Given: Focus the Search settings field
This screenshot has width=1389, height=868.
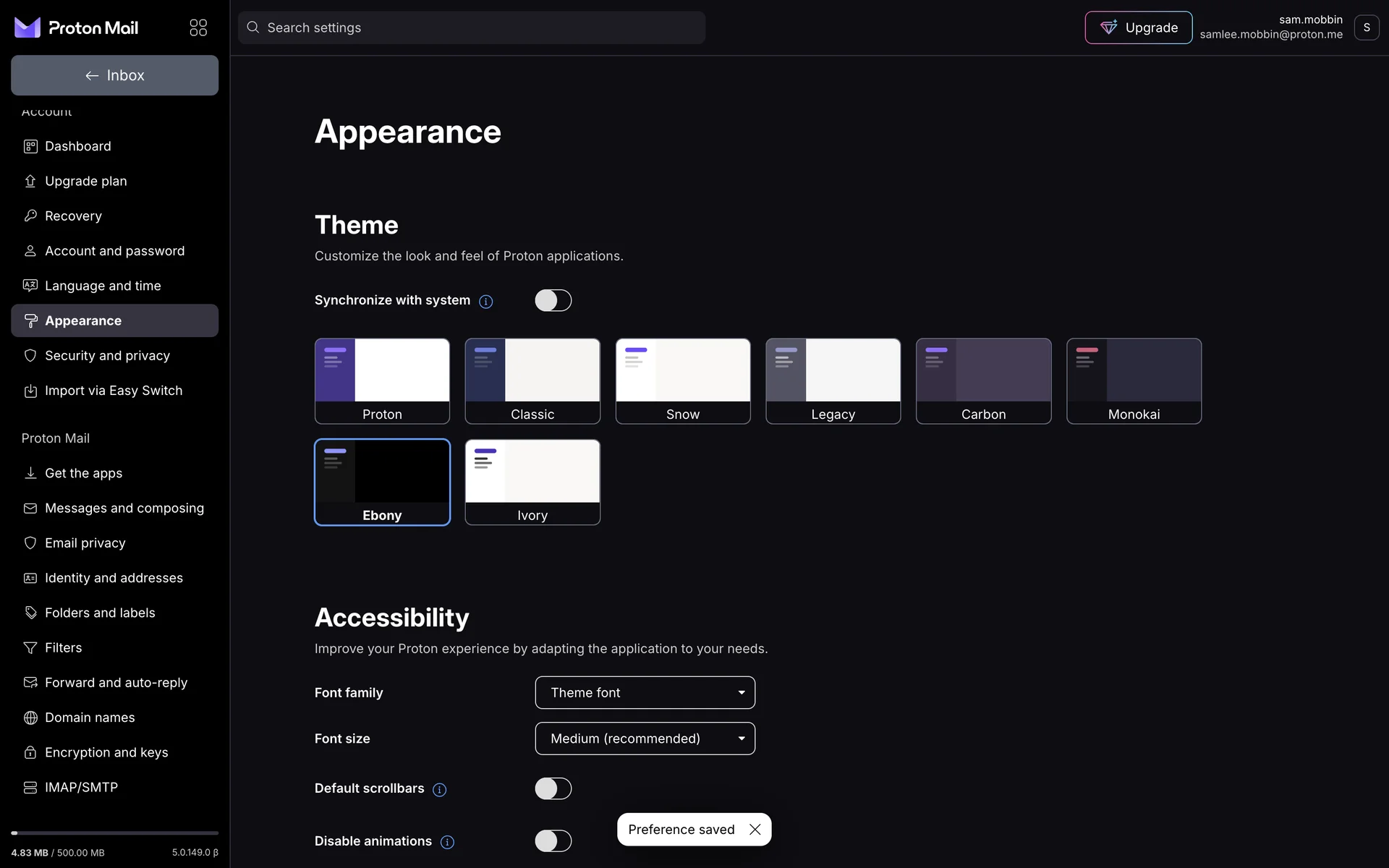Looking at the screenshot, I should click(472, 27).
